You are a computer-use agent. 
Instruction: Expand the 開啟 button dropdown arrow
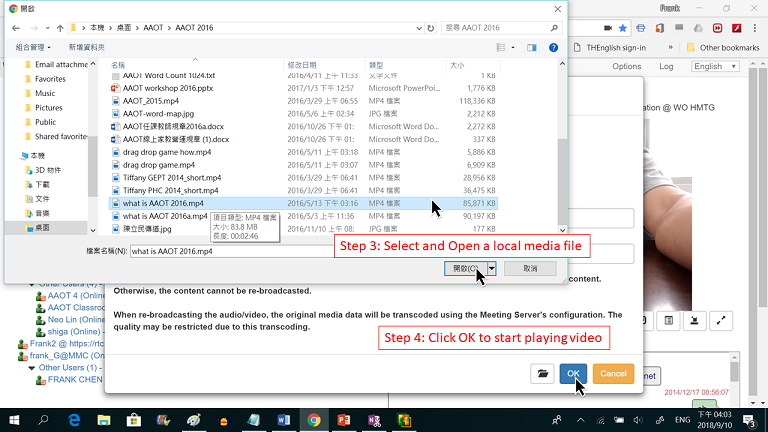pyautogui.click(x=492, y=269)
